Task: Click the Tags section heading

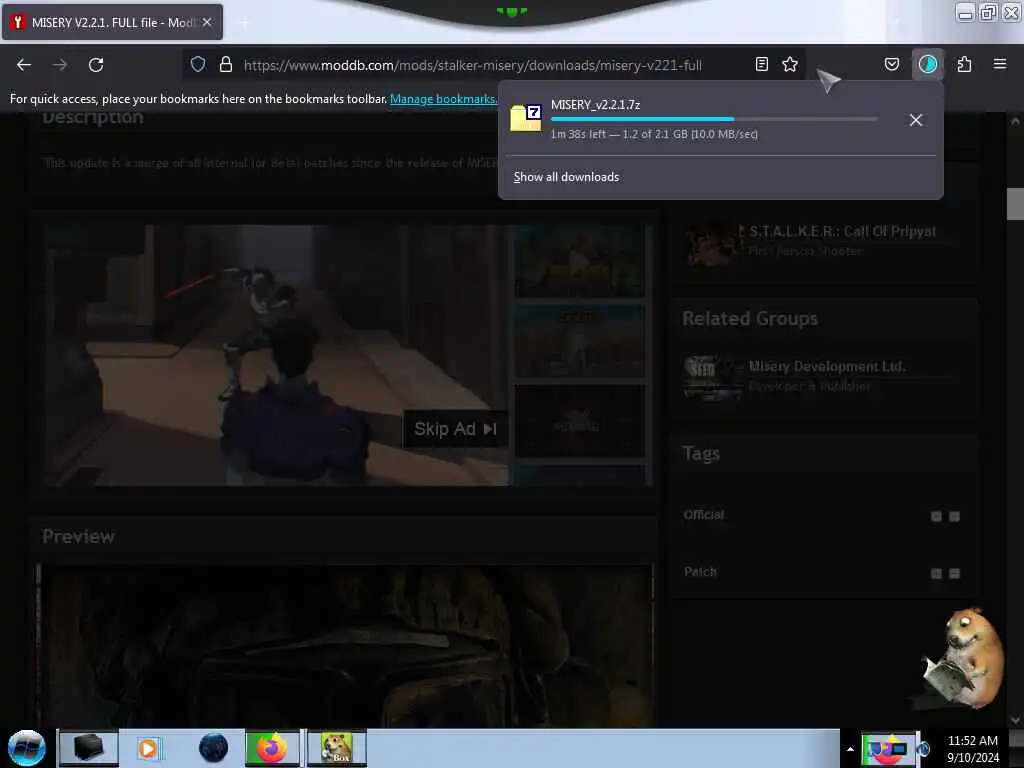Action: (701, 453)
